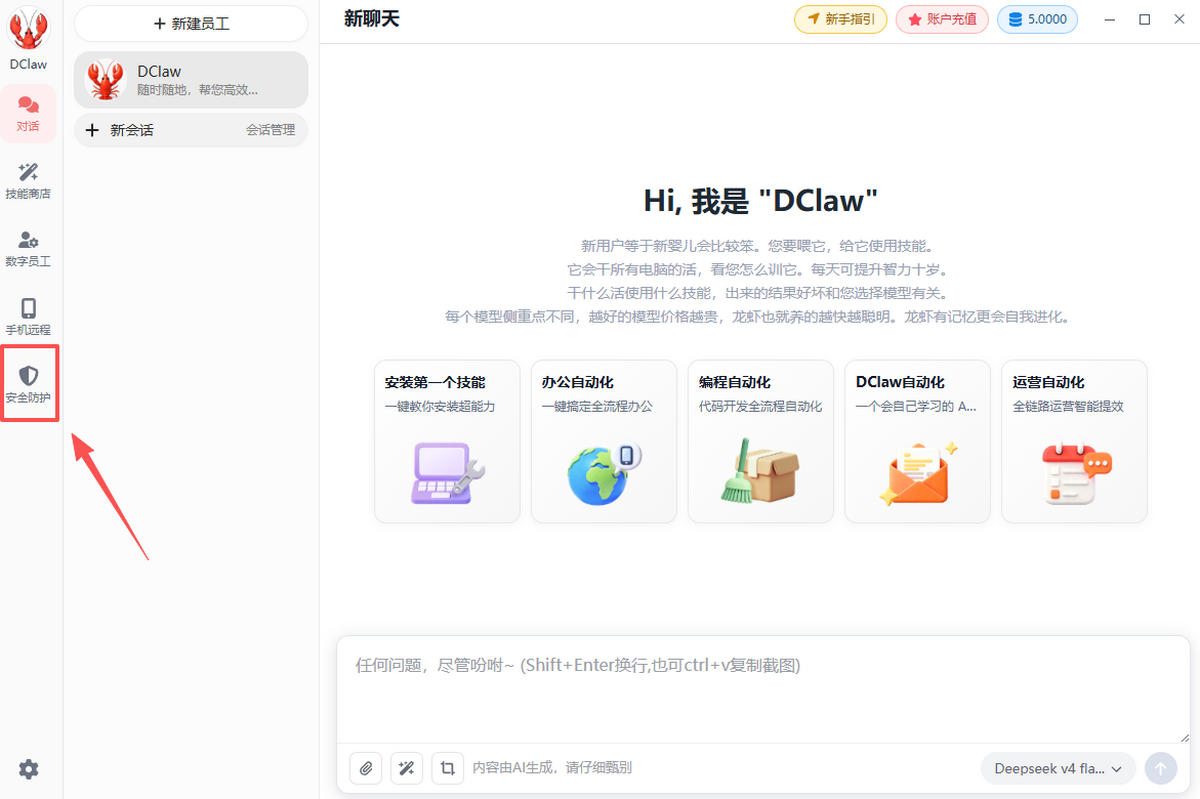Click the attach file paperclip icon
1200x799 pixels.
click(x=366, y=768)
